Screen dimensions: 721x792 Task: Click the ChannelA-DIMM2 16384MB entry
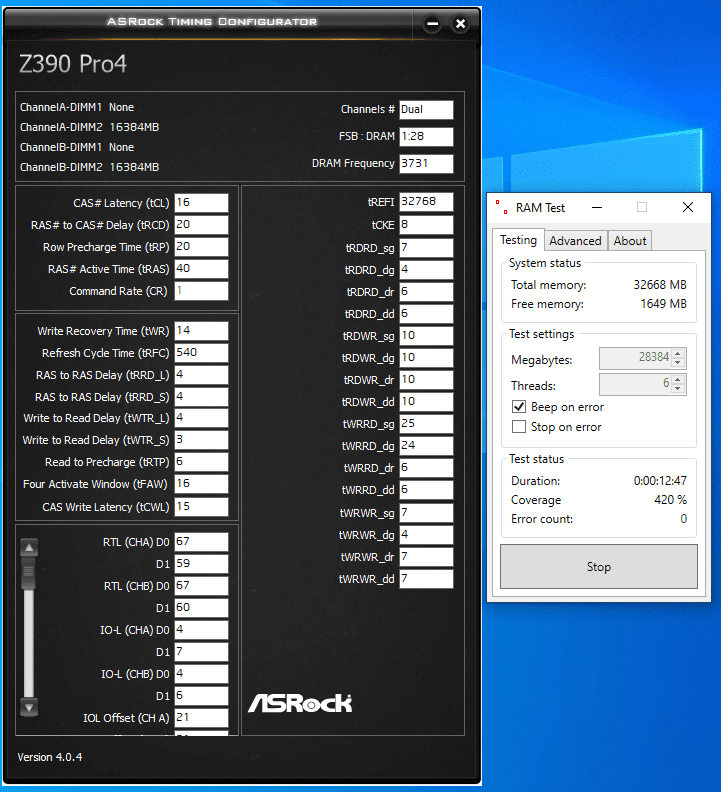[x=89, y=127]
